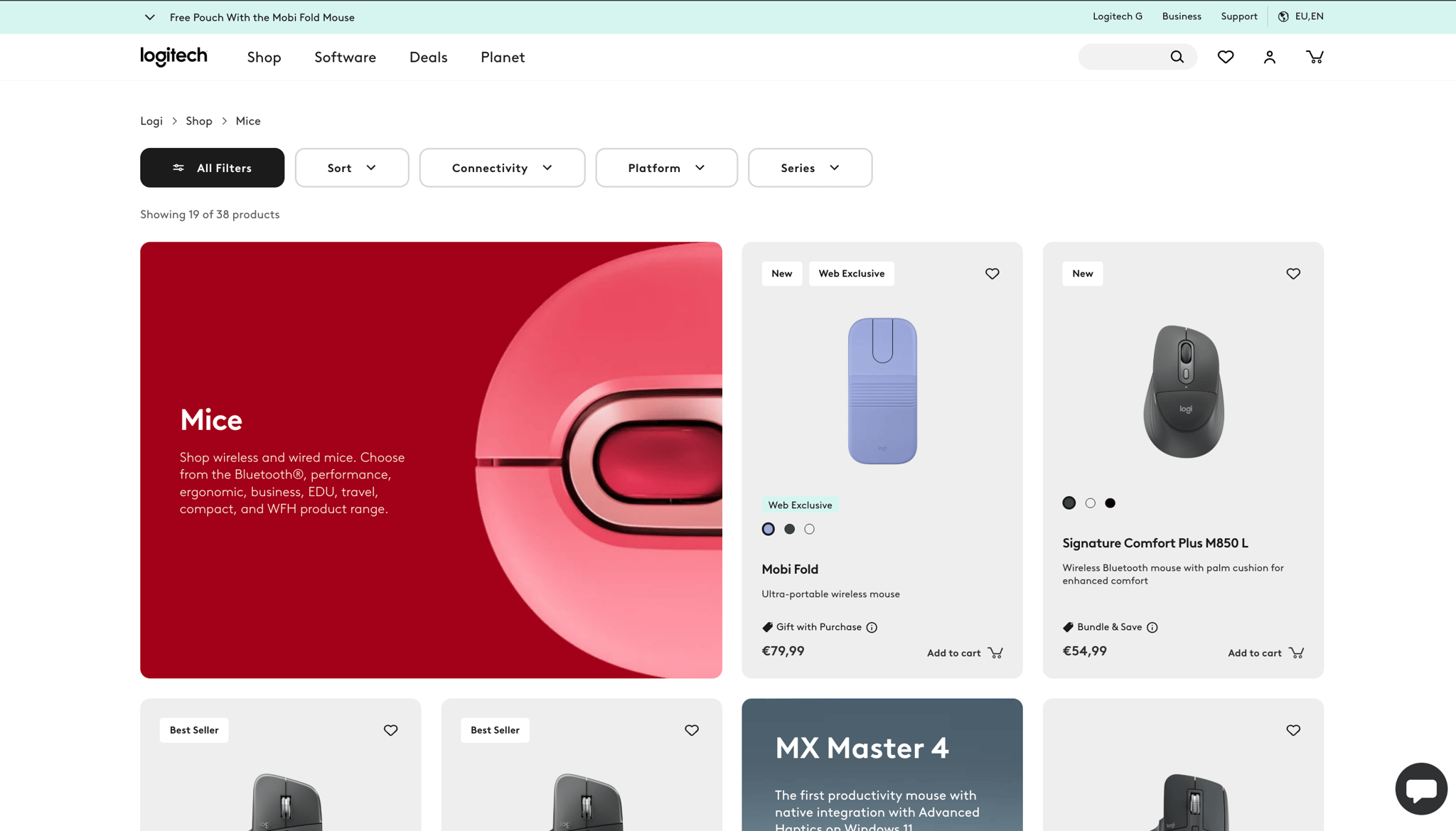Select the lilac Mobi Fold color swatch
This screenshot has height=831, width=1456.
(768, 529)
